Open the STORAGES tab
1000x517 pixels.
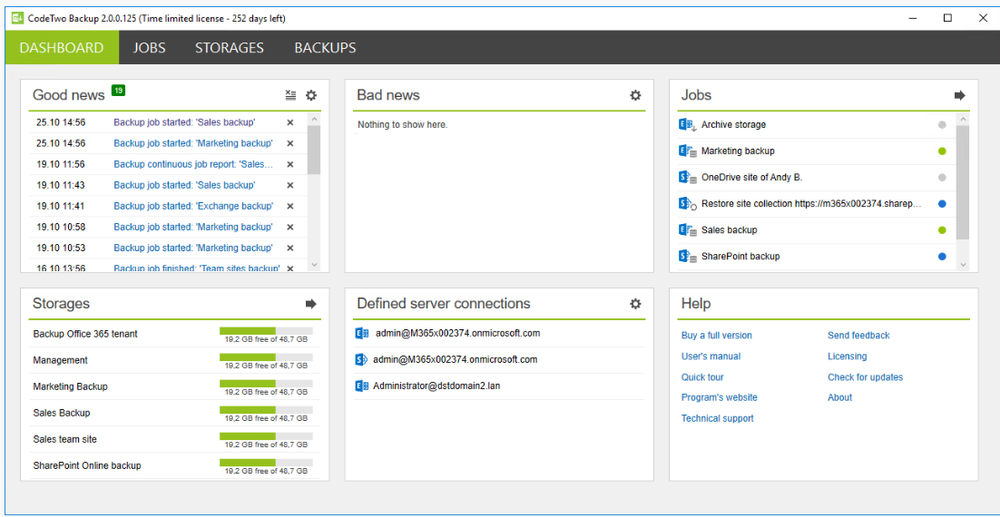pyautogui.click(x=230, y=48)
